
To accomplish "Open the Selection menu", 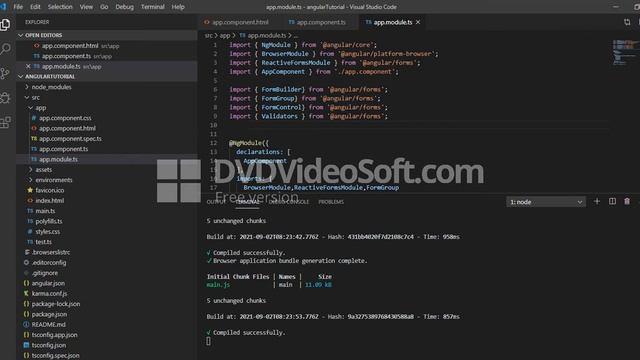I will tap(60, 7).
